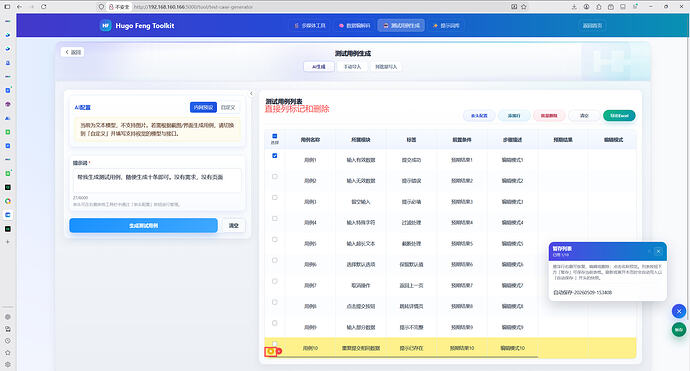The image size is (690, 371).
Task: Click the 提交成功 cell
Action: (x=411, y=160)
